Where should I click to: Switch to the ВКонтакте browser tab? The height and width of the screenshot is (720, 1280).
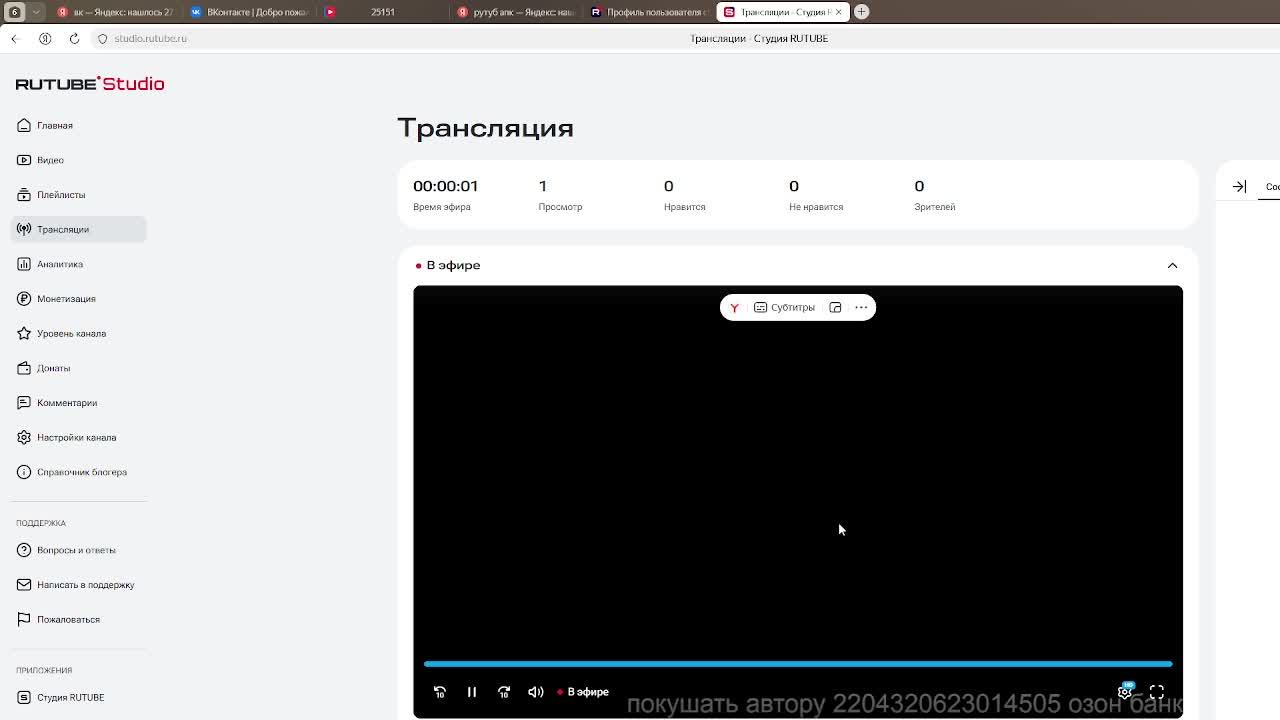pos(250,12)
